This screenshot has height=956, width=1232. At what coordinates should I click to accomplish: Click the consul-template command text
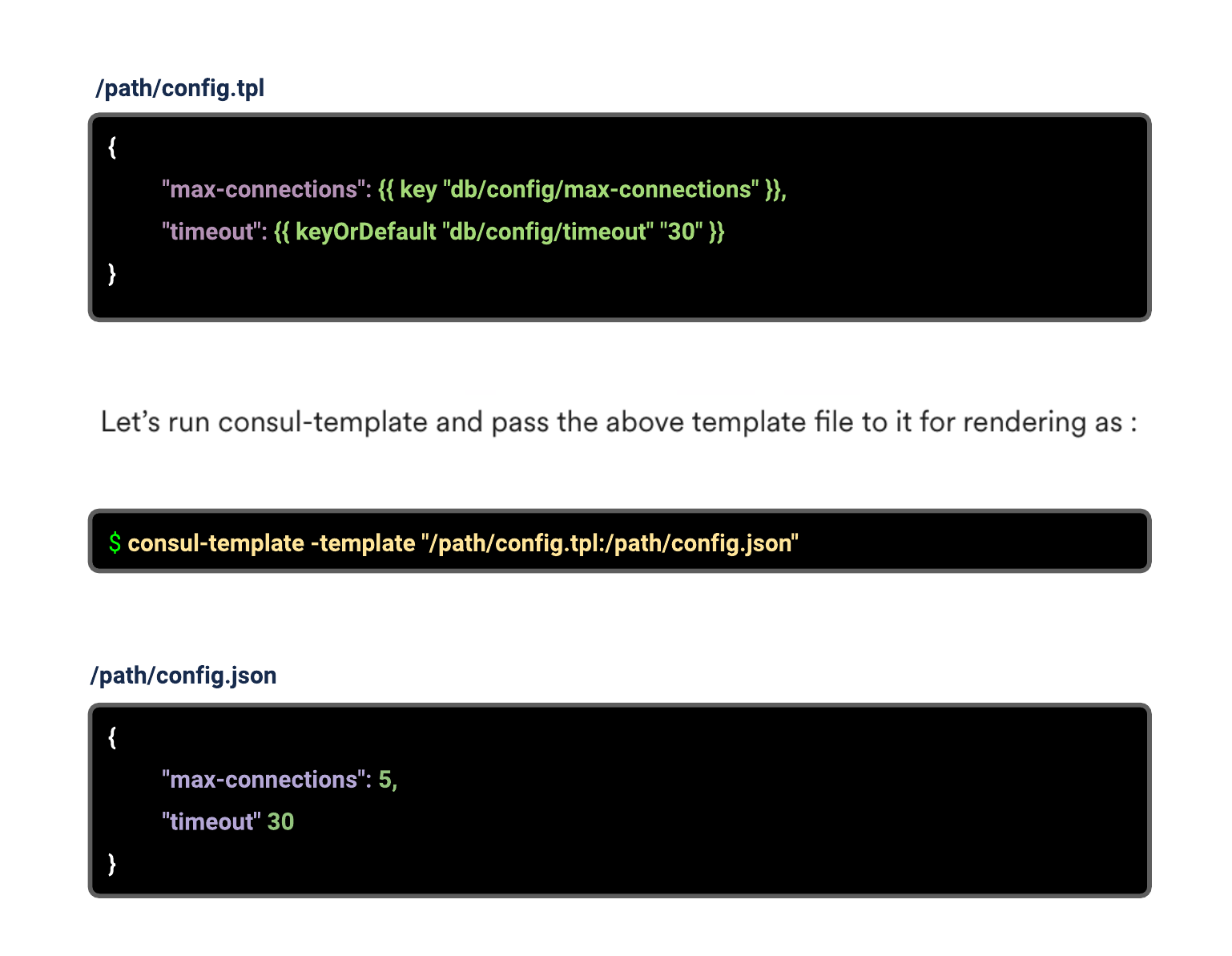[x=215, y=543]
